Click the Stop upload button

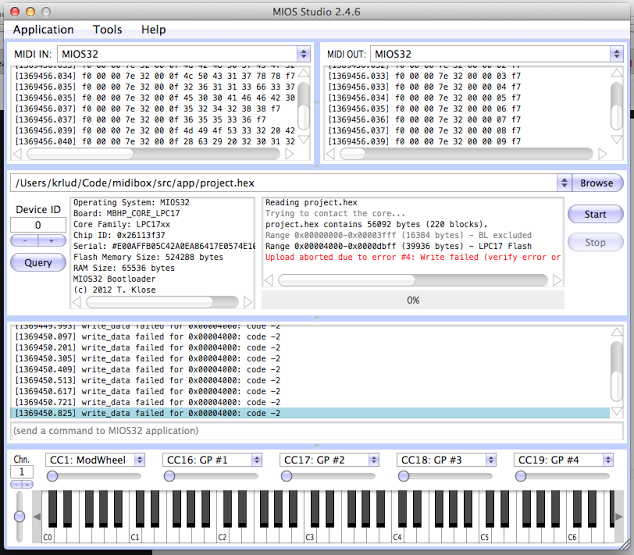tap(595, 242)
